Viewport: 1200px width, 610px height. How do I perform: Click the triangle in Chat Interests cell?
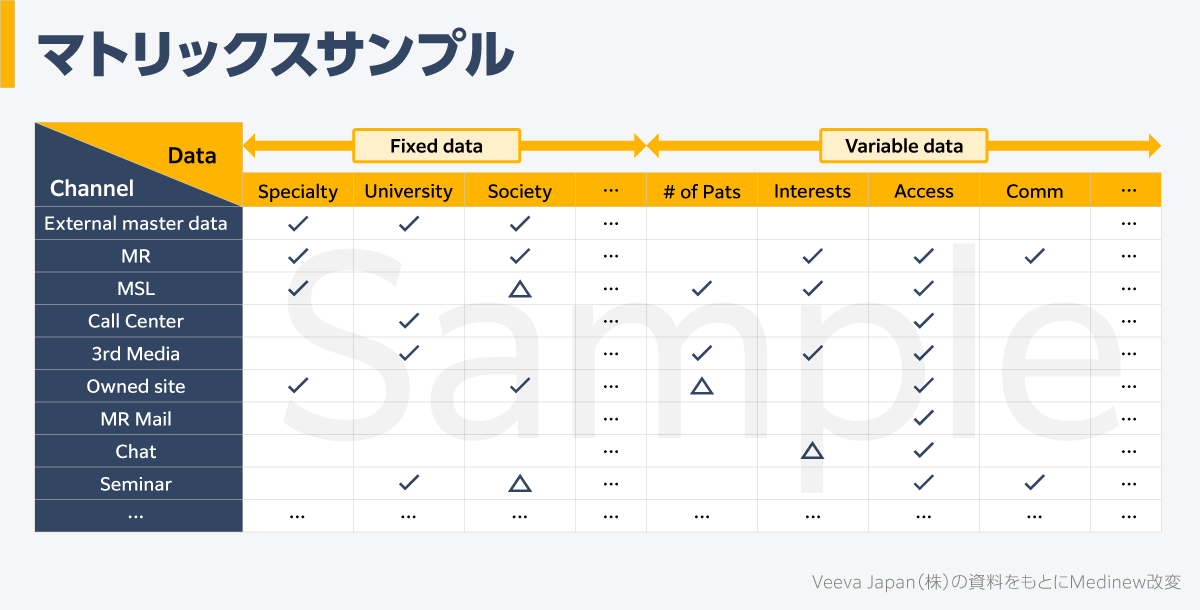pos(812,451)
